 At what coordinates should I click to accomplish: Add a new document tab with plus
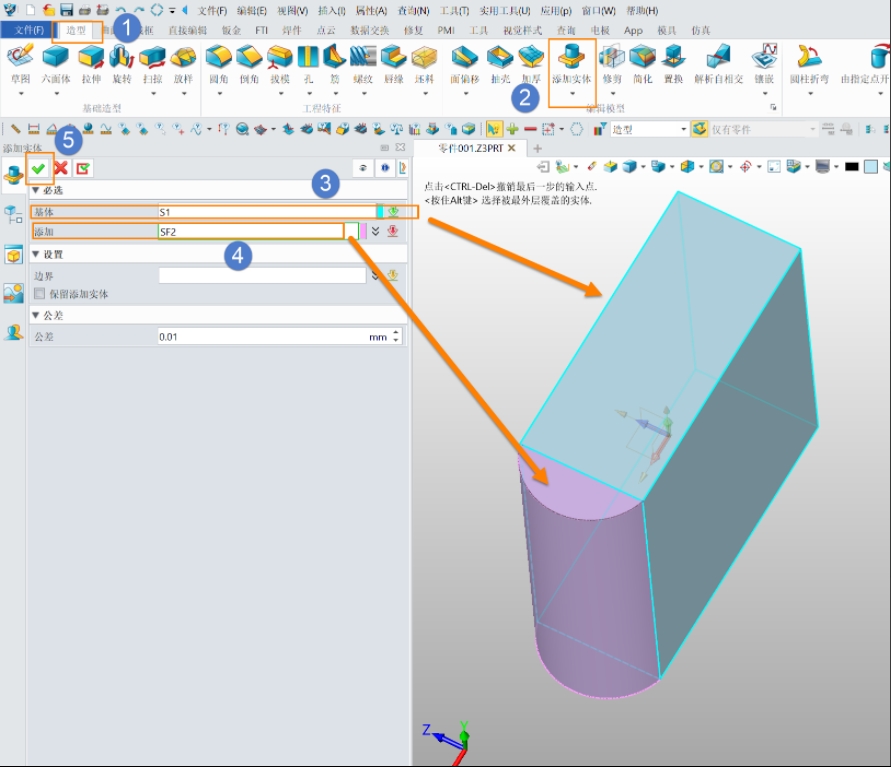pyautogui.click(x=537, y=148)
